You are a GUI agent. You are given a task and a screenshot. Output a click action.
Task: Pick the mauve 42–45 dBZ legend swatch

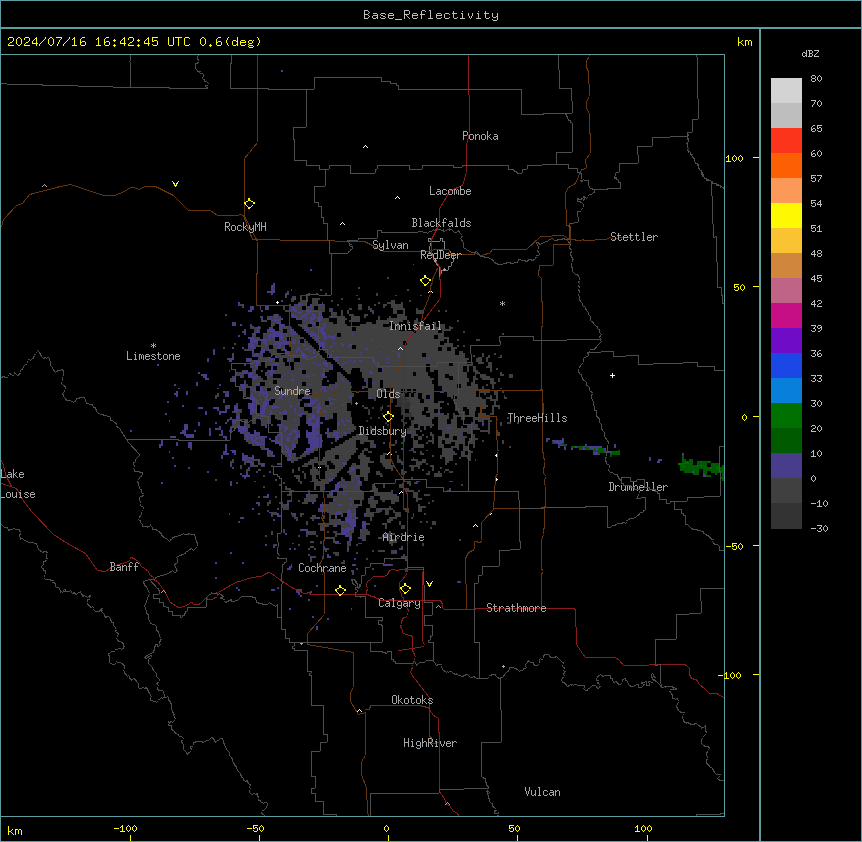786,291
